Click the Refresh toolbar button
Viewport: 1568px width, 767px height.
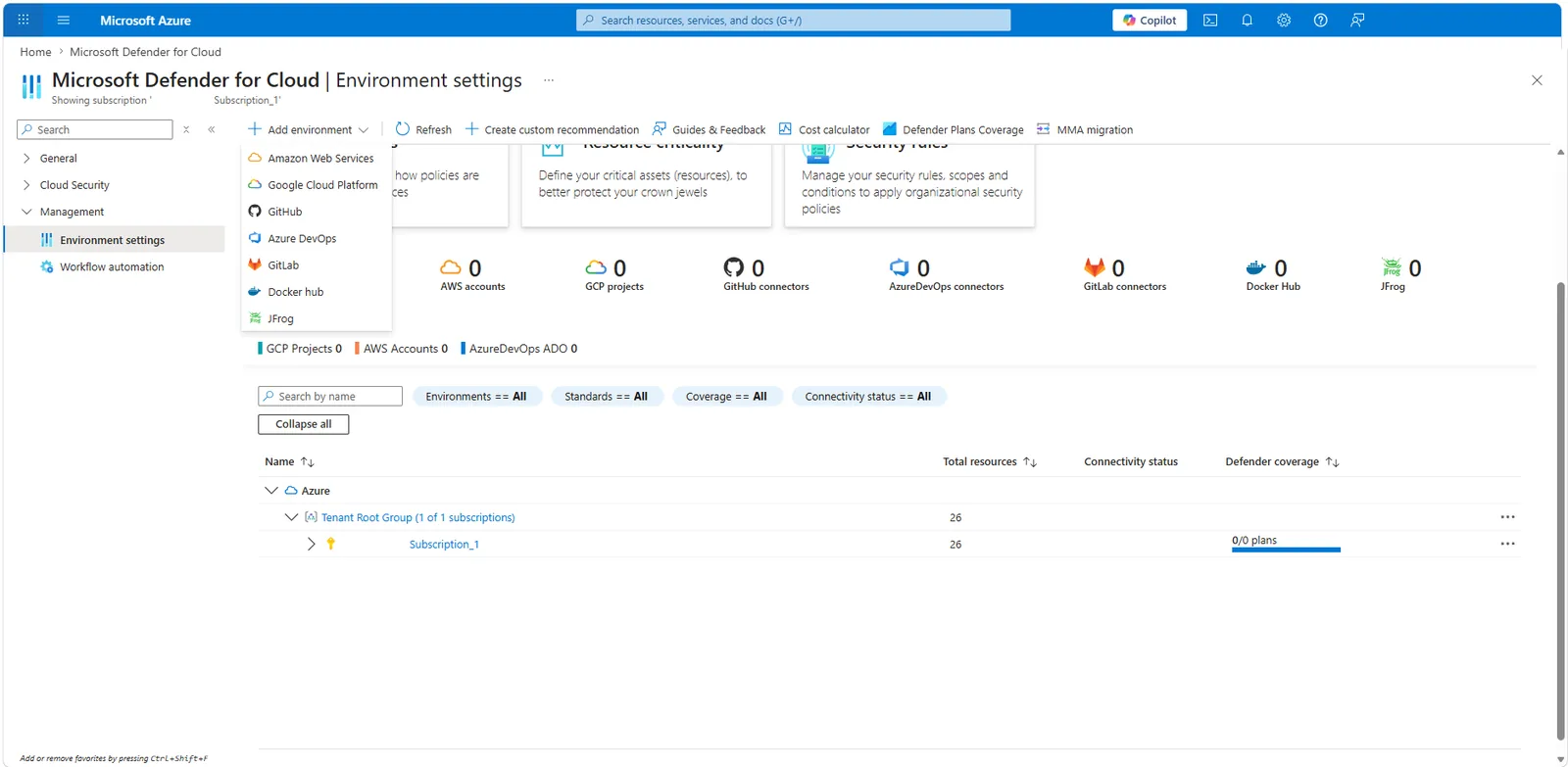(x=423, y=129)
